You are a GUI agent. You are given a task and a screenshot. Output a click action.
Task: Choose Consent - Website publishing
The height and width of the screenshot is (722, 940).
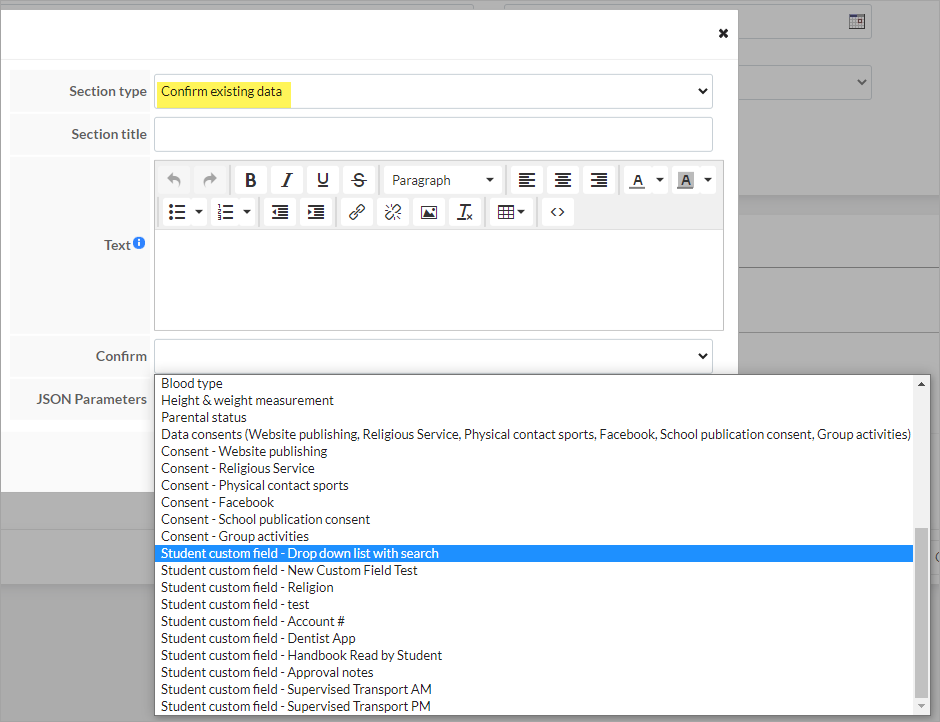point(534,451)
